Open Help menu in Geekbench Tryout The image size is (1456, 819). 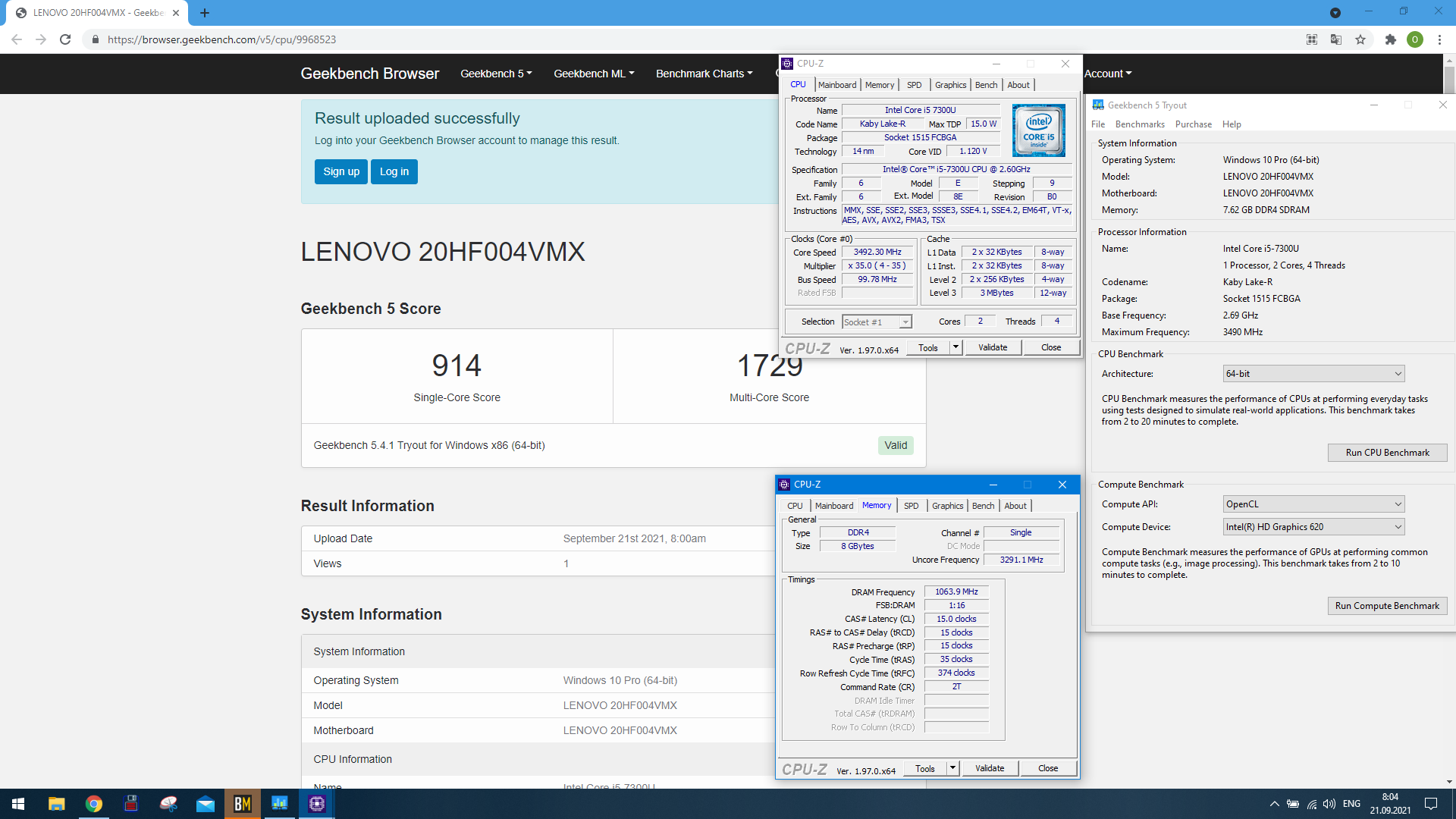tap(1232, 124)
